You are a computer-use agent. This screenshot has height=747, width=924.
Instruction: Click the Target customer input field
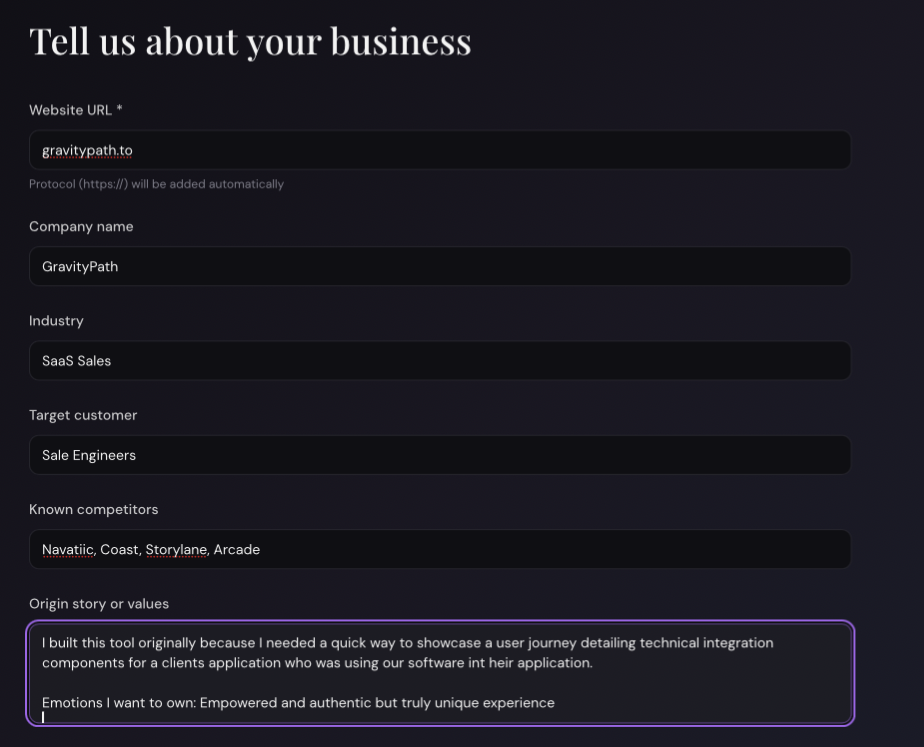[440, 455]
